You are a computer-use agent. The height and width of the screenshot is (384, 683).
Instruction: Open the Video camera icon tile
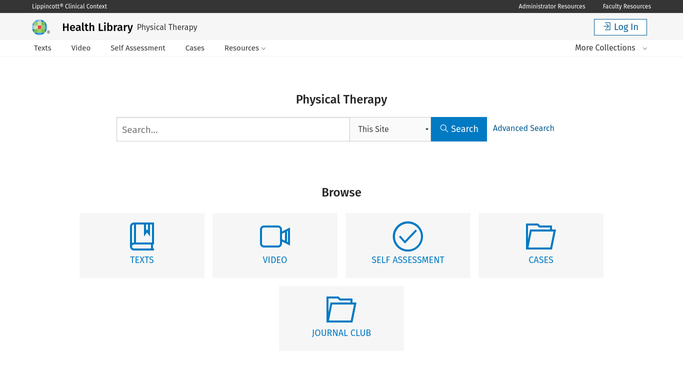tap(275, 236)
